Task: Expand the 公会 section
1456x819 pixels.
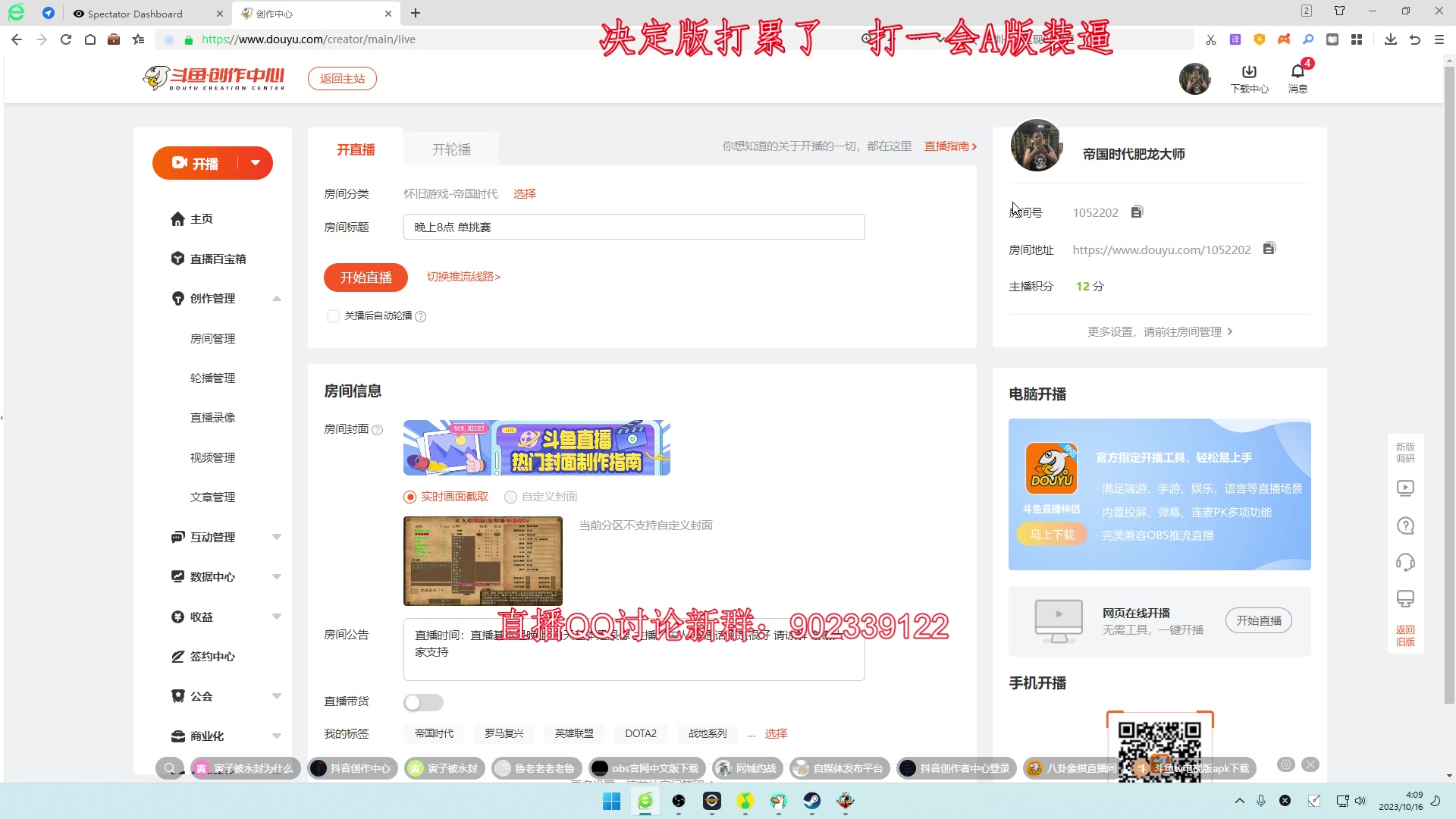Action: 277,696
